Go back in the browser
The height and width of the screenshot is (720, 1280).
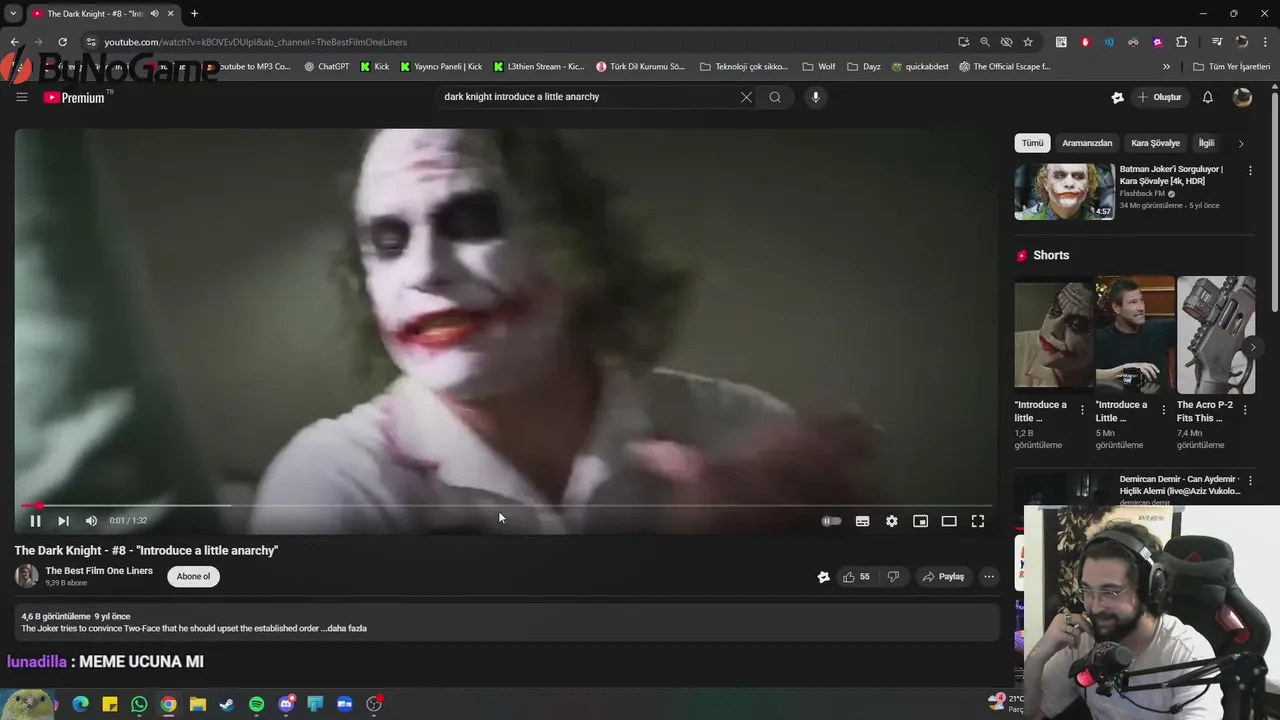coord(15,42)
